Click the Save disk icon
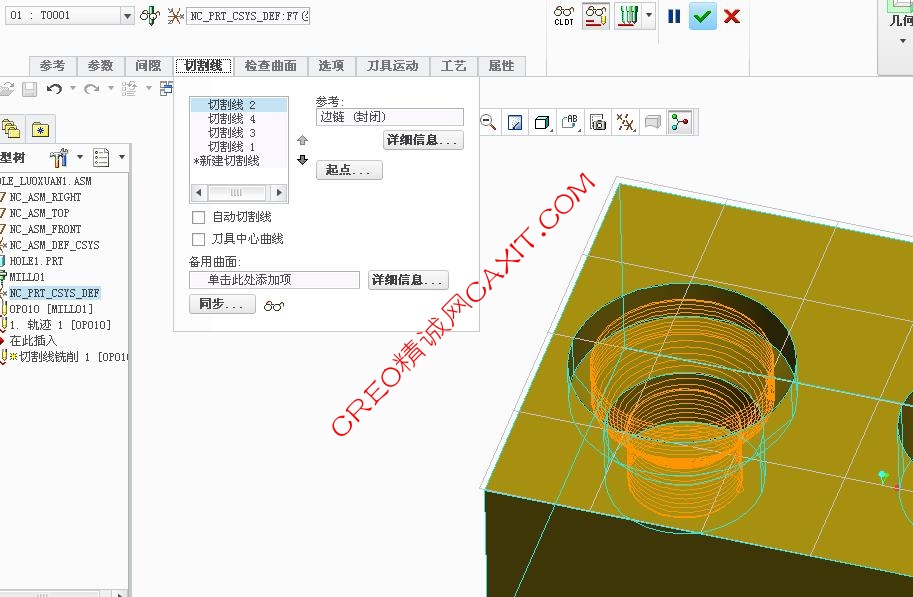 29,89
